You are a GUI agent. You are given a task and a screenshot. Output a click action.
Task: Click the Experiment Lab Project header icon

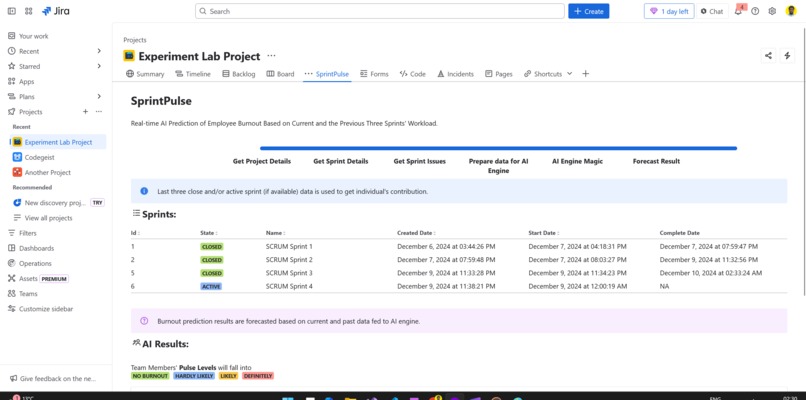coord(129,56)
